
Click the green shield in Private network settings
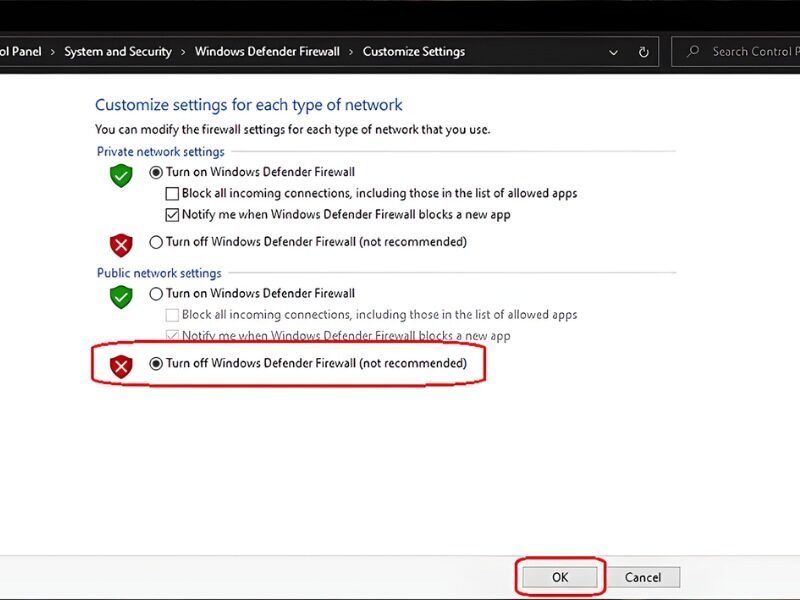pyautogui.click(x=121, y=176)
